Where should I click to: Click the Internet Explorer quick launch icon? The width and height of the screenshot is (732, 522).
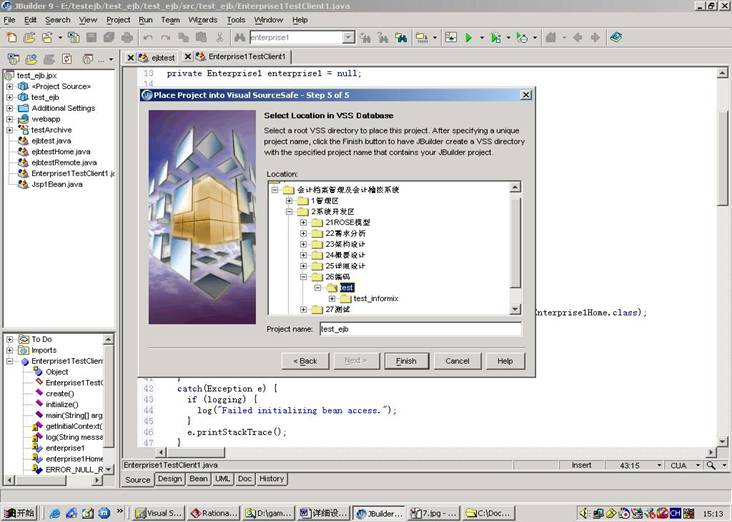55,513
